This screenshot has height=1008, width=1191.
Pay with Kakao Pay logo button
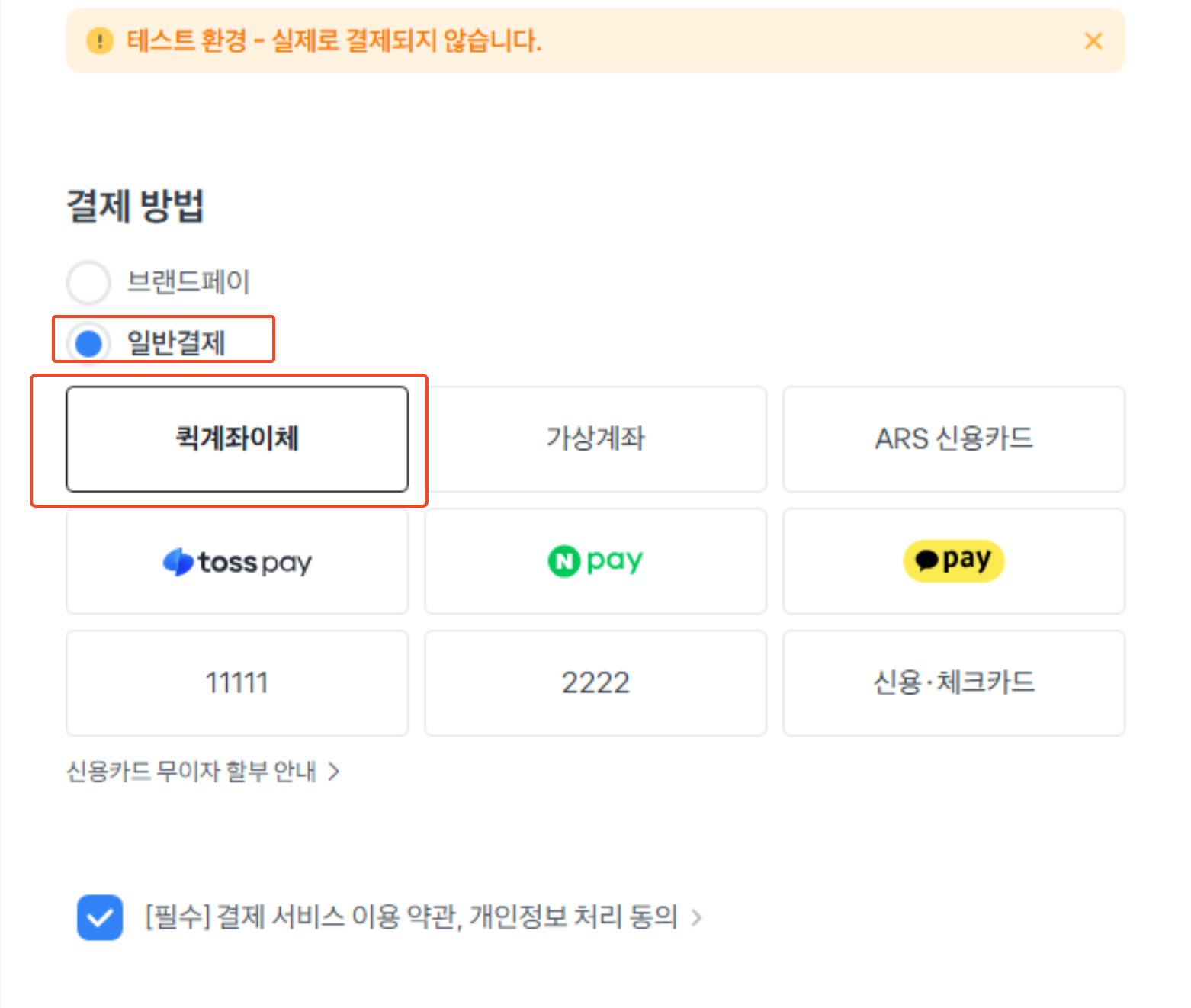954,562
